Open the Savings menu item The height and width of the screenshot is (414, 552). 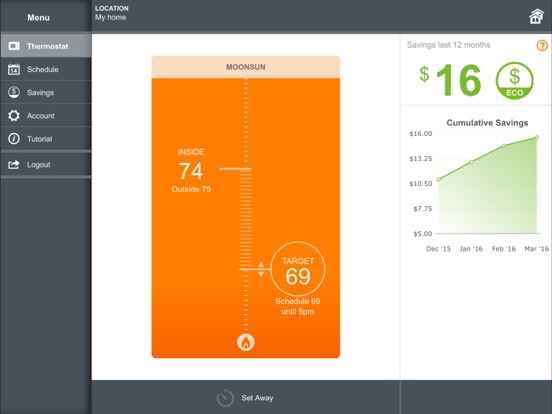46,92
